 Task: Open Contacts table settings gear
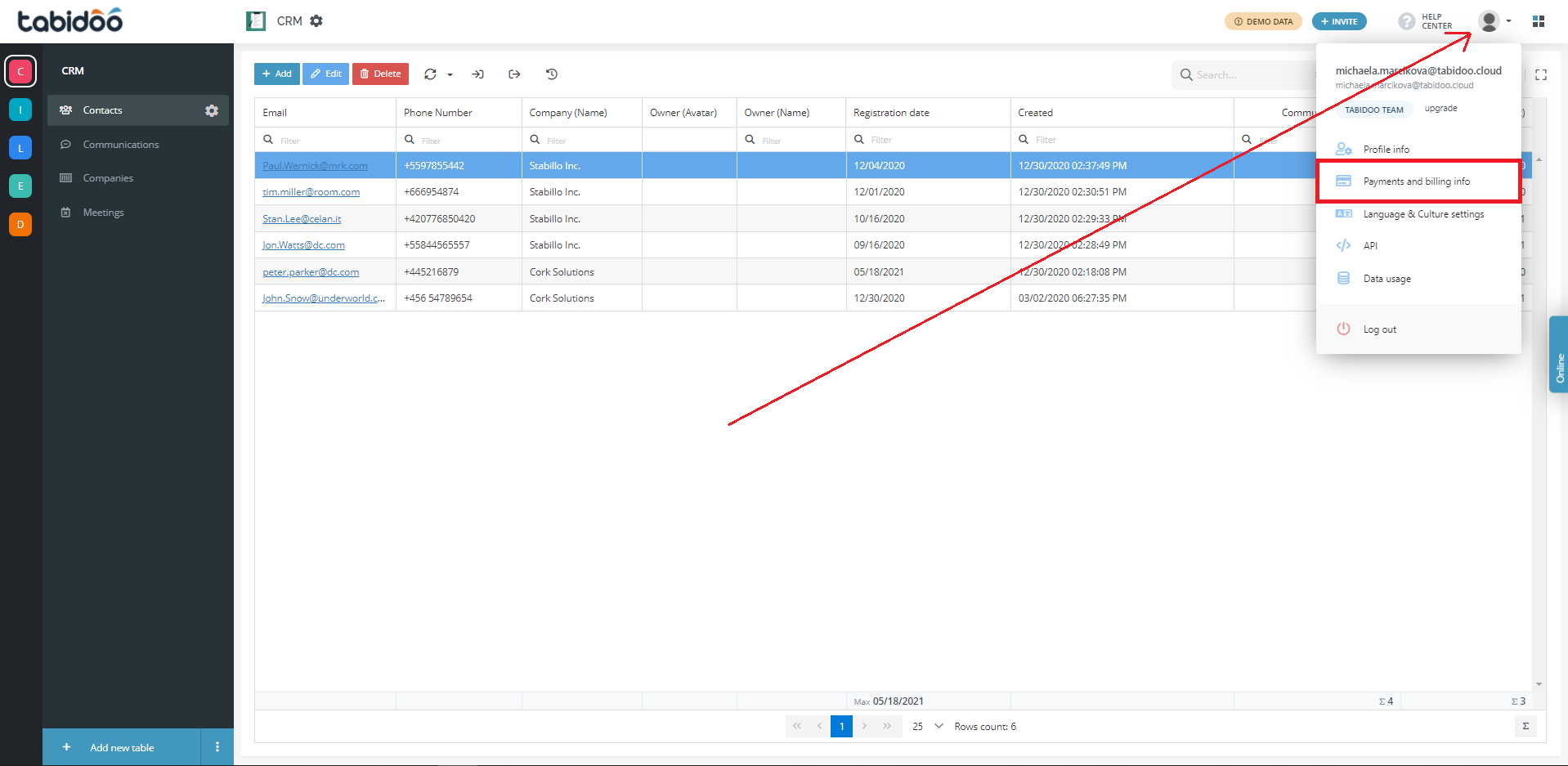tap(212, 110)
